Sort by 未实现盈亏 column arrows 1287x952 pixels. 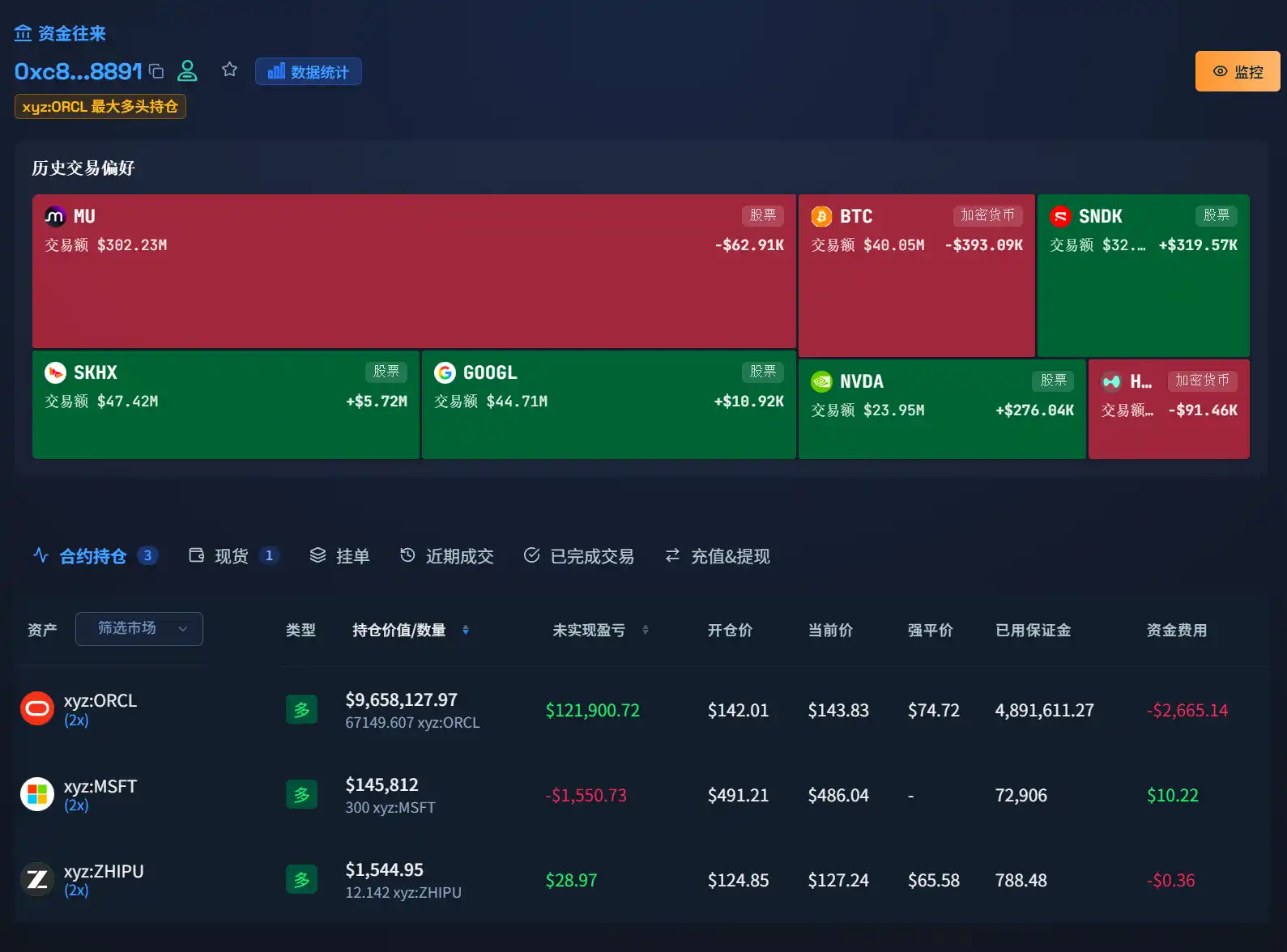tap(646, 630)
